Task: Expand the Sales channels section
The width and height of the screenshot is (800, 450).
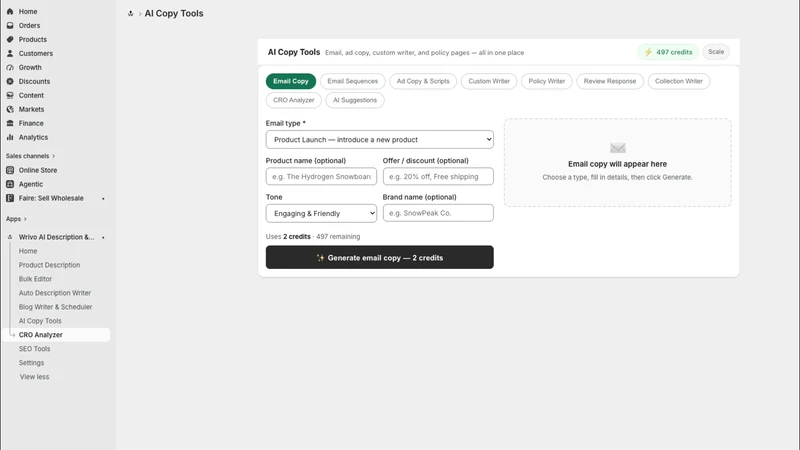Action: (30, 156)
